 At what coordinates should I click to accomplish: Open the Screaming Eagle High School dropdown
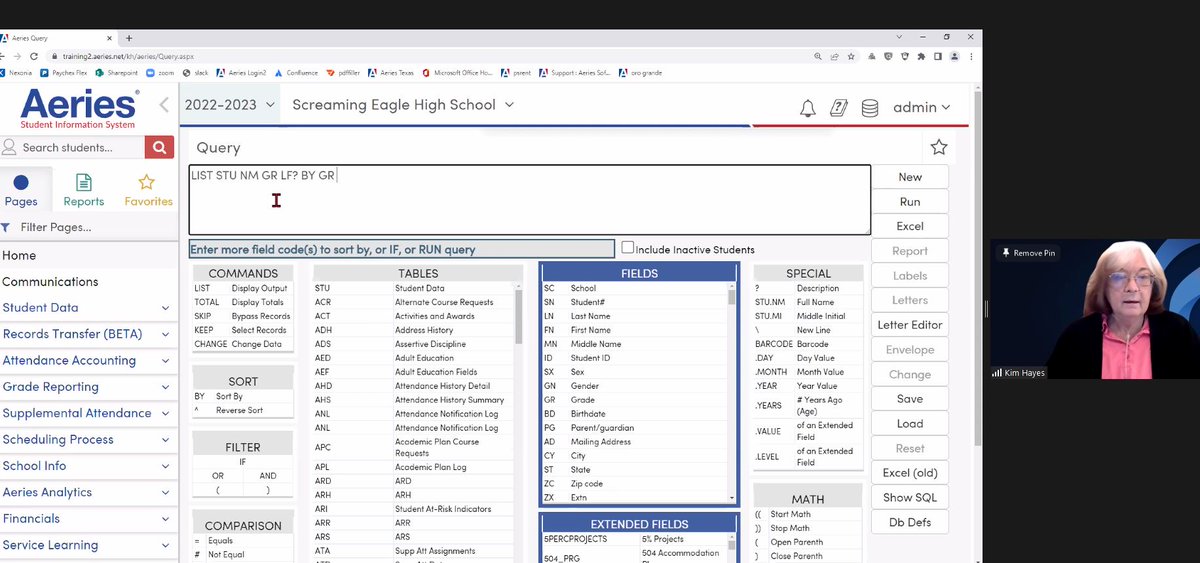[403, 105]
